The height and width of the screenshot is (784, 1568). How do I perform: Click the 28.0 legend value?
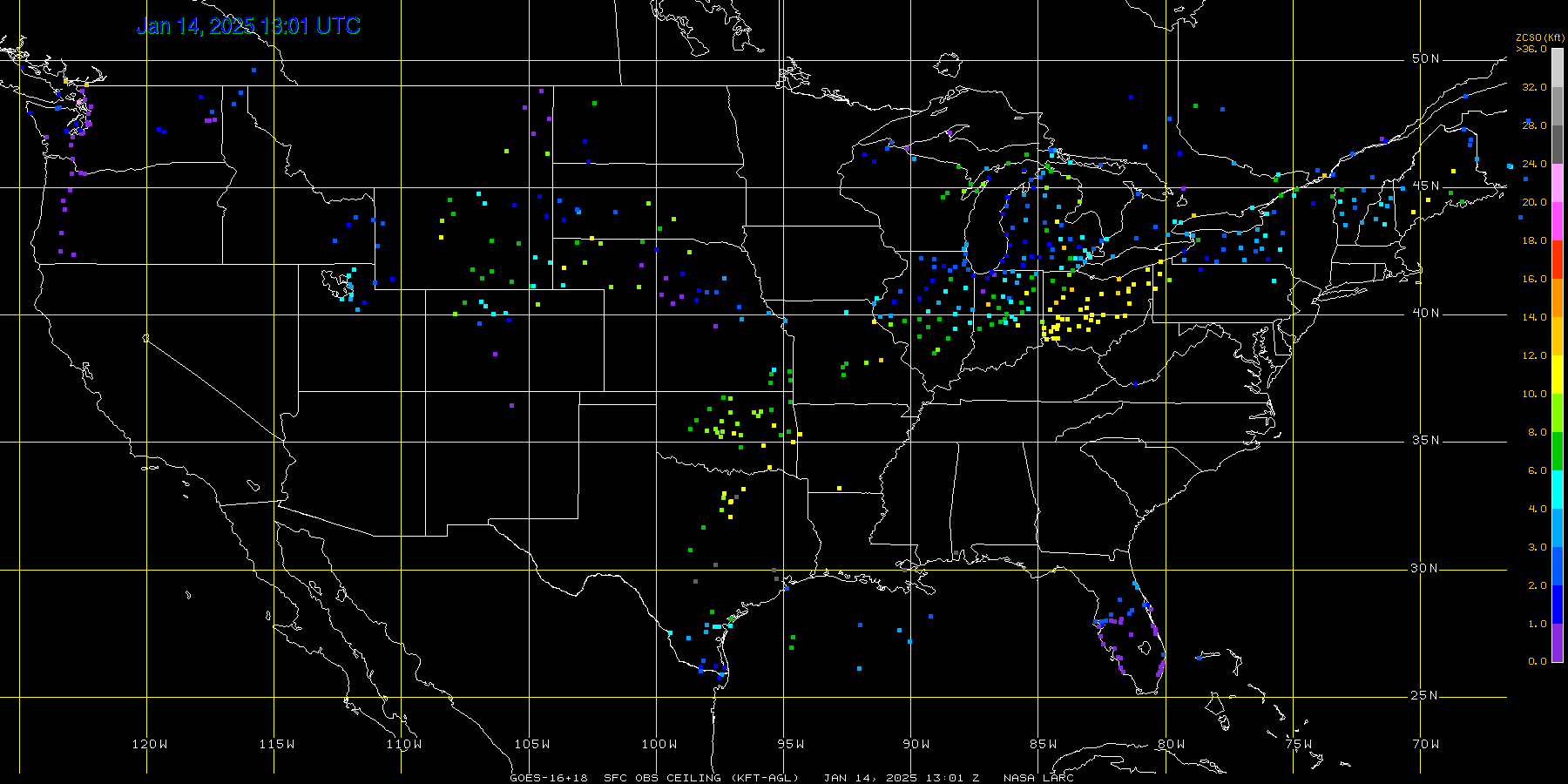click(x=1535, y=125)
